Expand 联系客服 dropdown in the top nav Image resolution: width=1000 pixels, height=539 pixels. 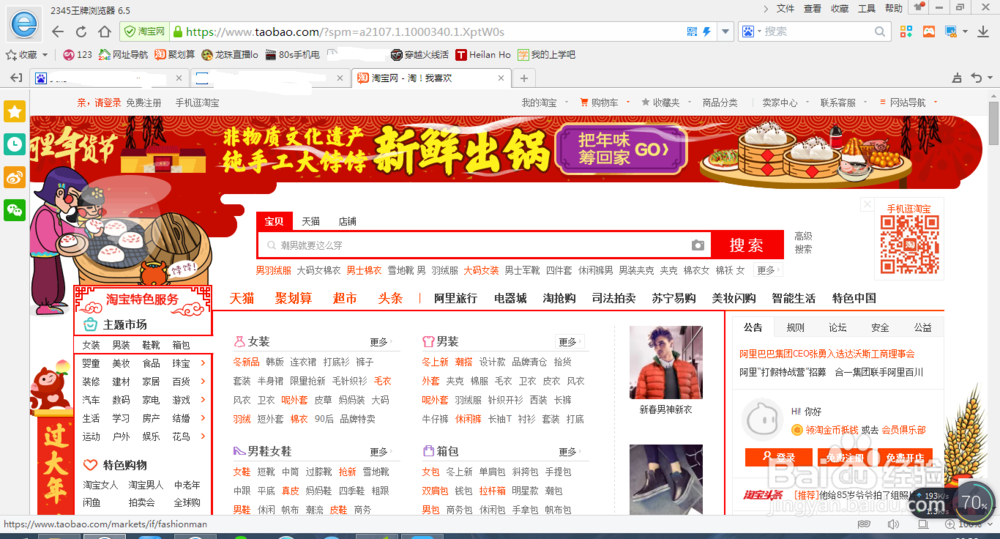click(865, 102)
